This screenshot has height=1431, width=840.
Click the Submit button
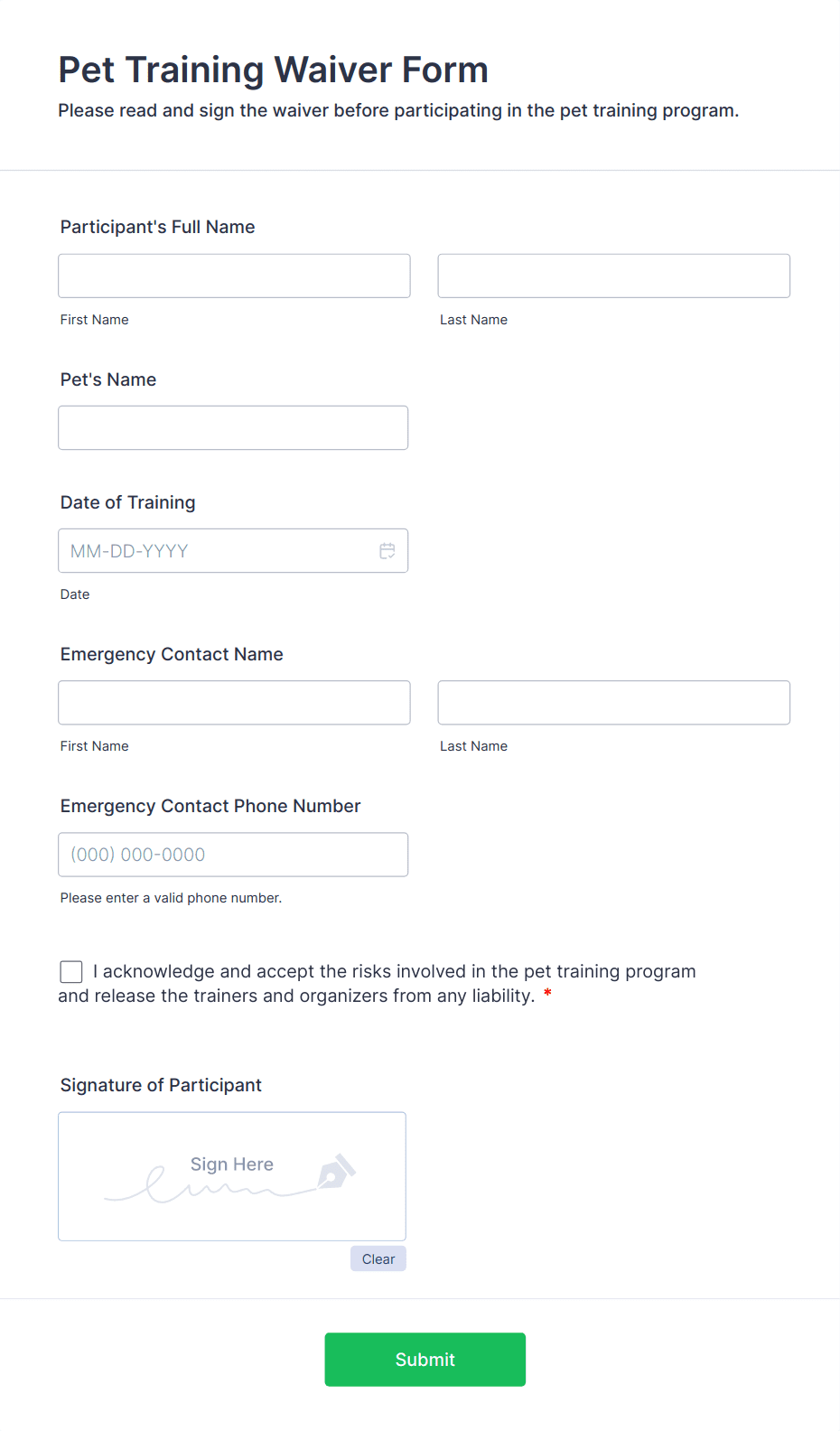tap(425, 1360)
